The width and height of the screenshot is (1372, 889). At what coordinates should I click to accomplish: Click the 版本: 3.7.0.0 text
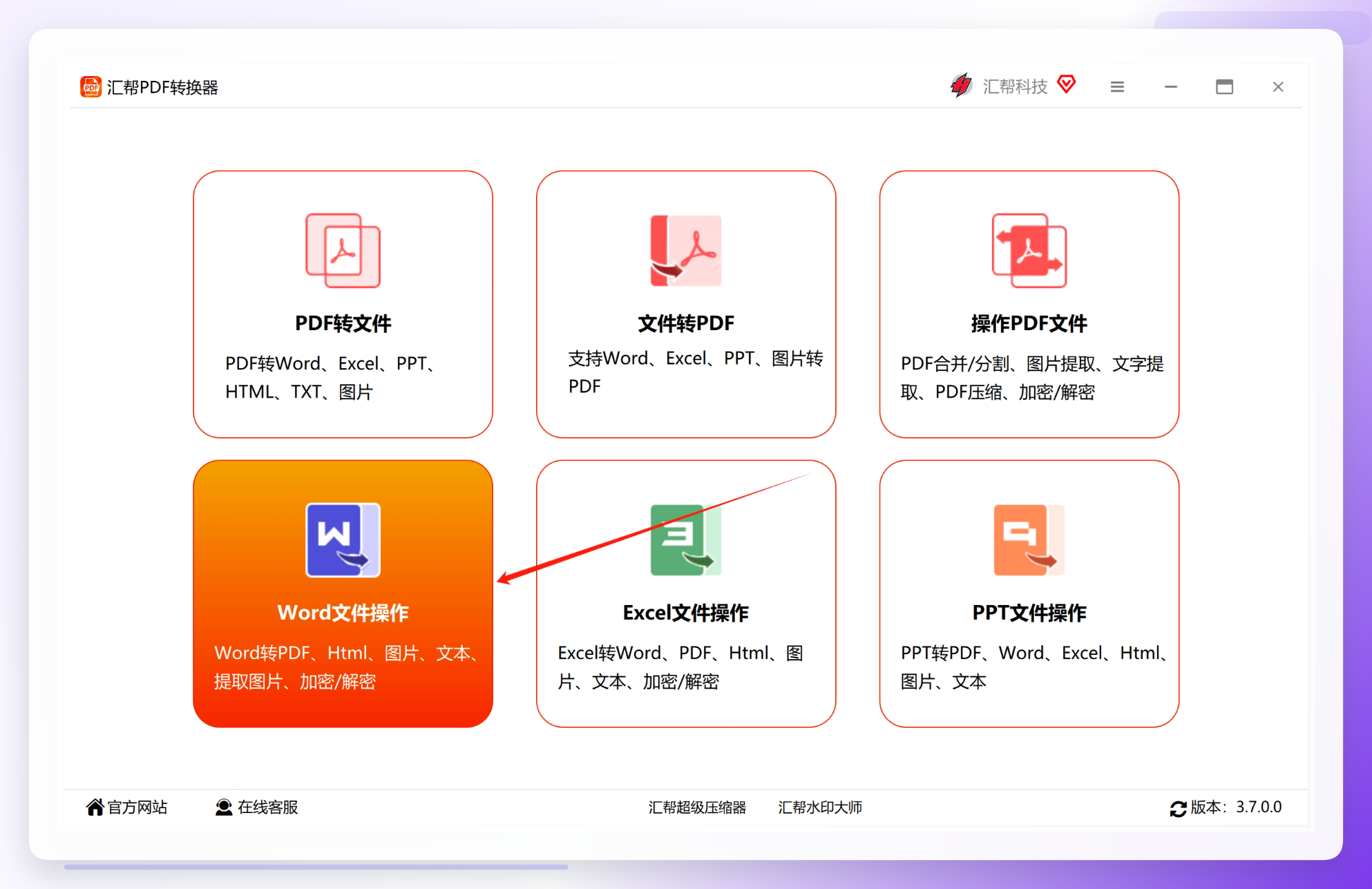(1236, 807)
